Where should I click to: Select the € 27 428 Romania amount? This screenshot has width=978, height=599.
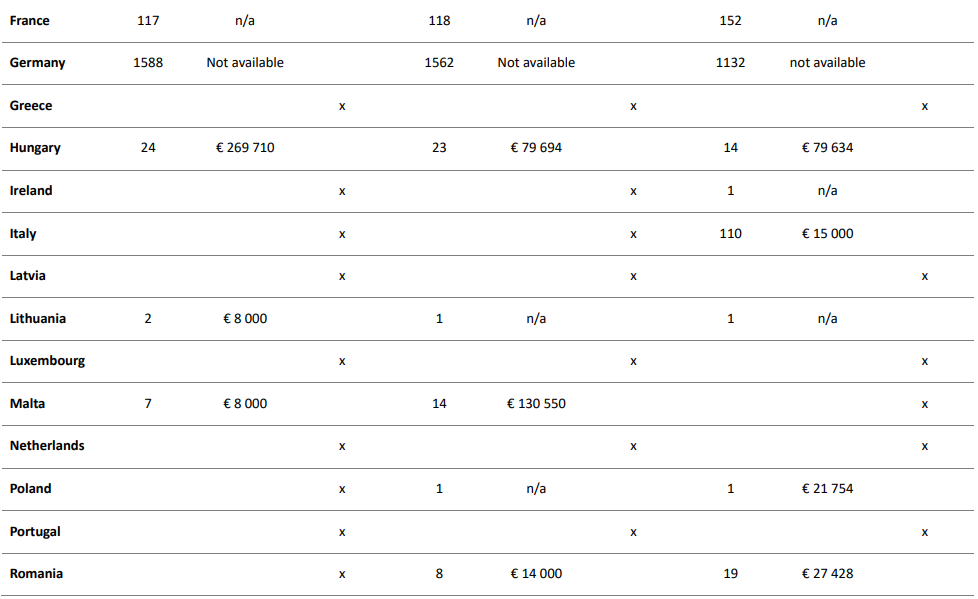point(827,574)
